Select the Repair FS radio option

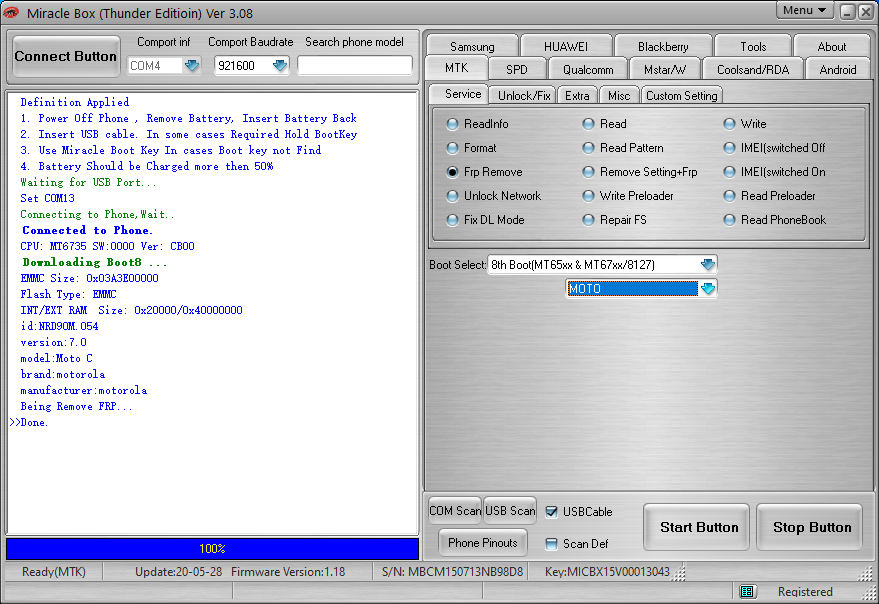point(588,220)
